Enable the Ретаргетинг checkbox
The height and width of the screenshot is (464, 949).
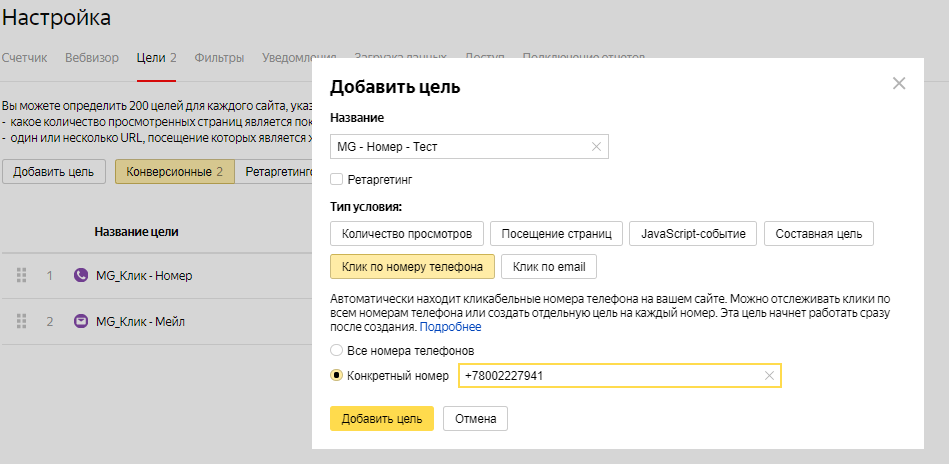click(337, 180)
